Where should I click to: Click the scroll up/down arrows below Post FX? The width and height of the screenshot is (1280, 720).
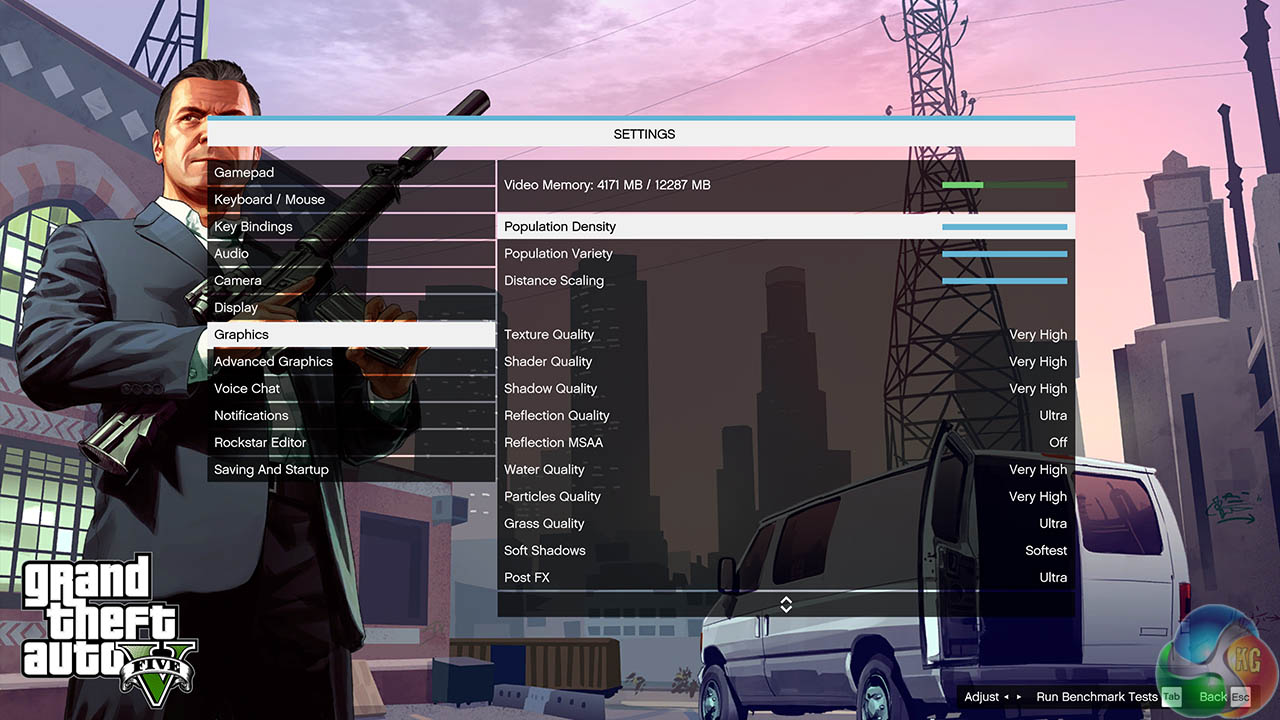tap(786, 604)
